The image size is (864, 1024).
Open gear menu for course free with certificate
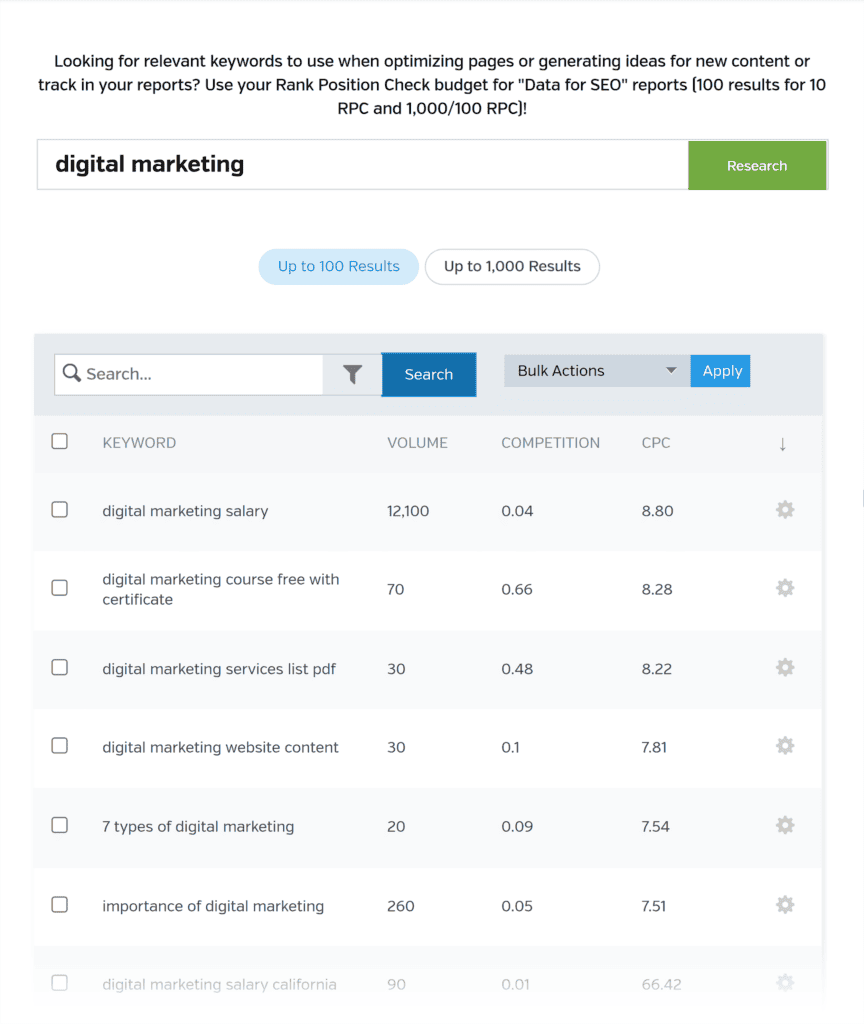point(785,588)
